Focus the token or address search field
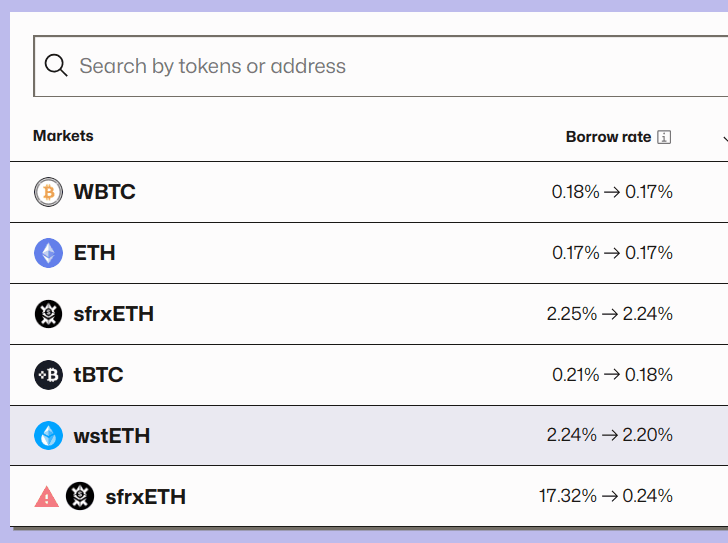The width and height of the screenshot is (728, 543). [380, 66]
